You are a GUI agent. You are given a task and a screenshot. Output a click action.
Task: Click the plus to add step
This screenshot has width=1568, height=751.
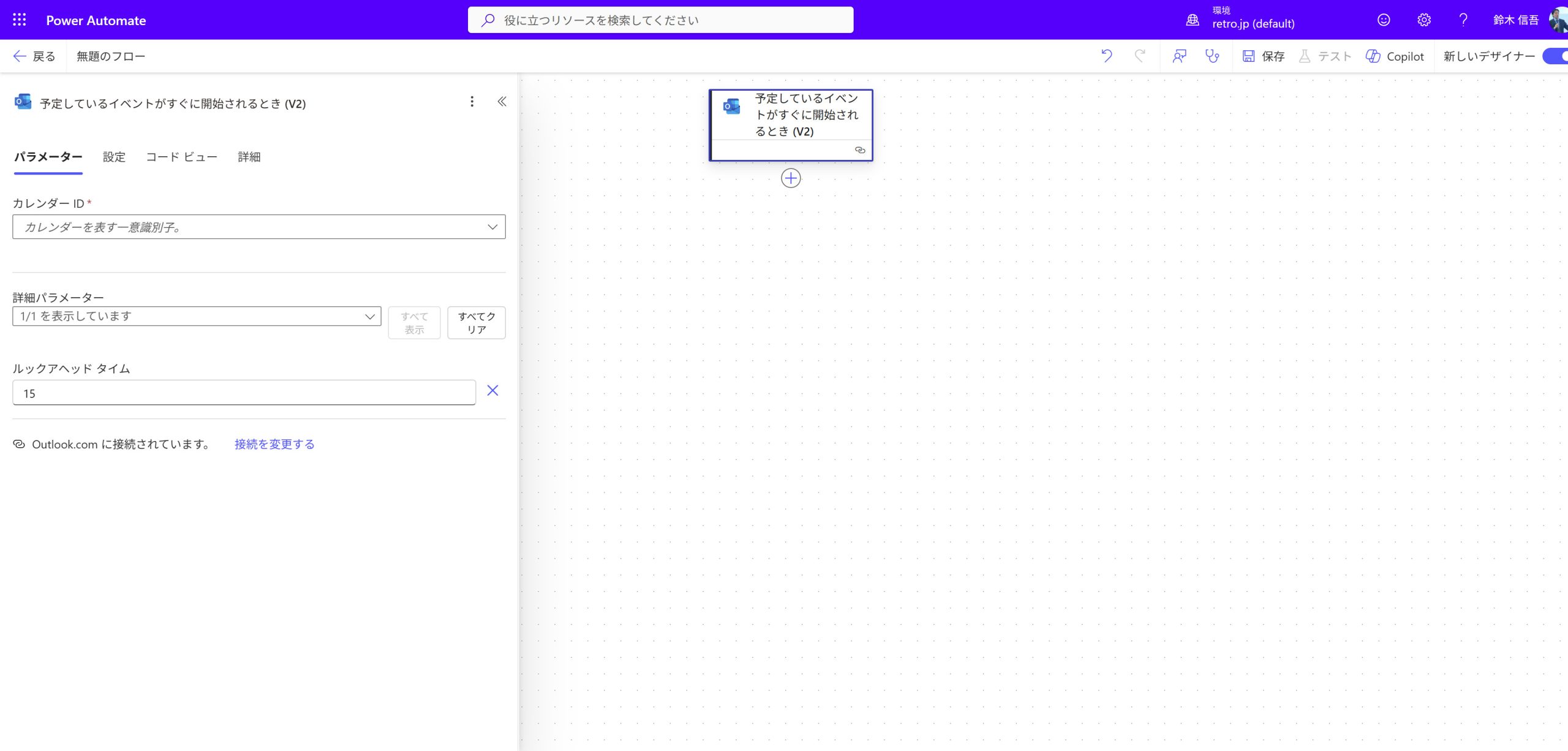click(791, 178)
